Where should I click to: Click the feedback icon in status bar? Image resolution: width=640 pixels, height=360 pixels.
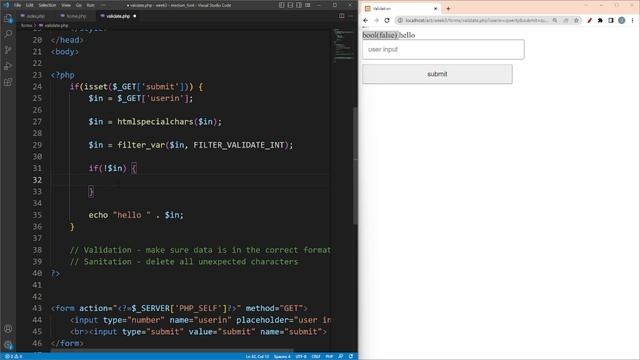point(340,356)
